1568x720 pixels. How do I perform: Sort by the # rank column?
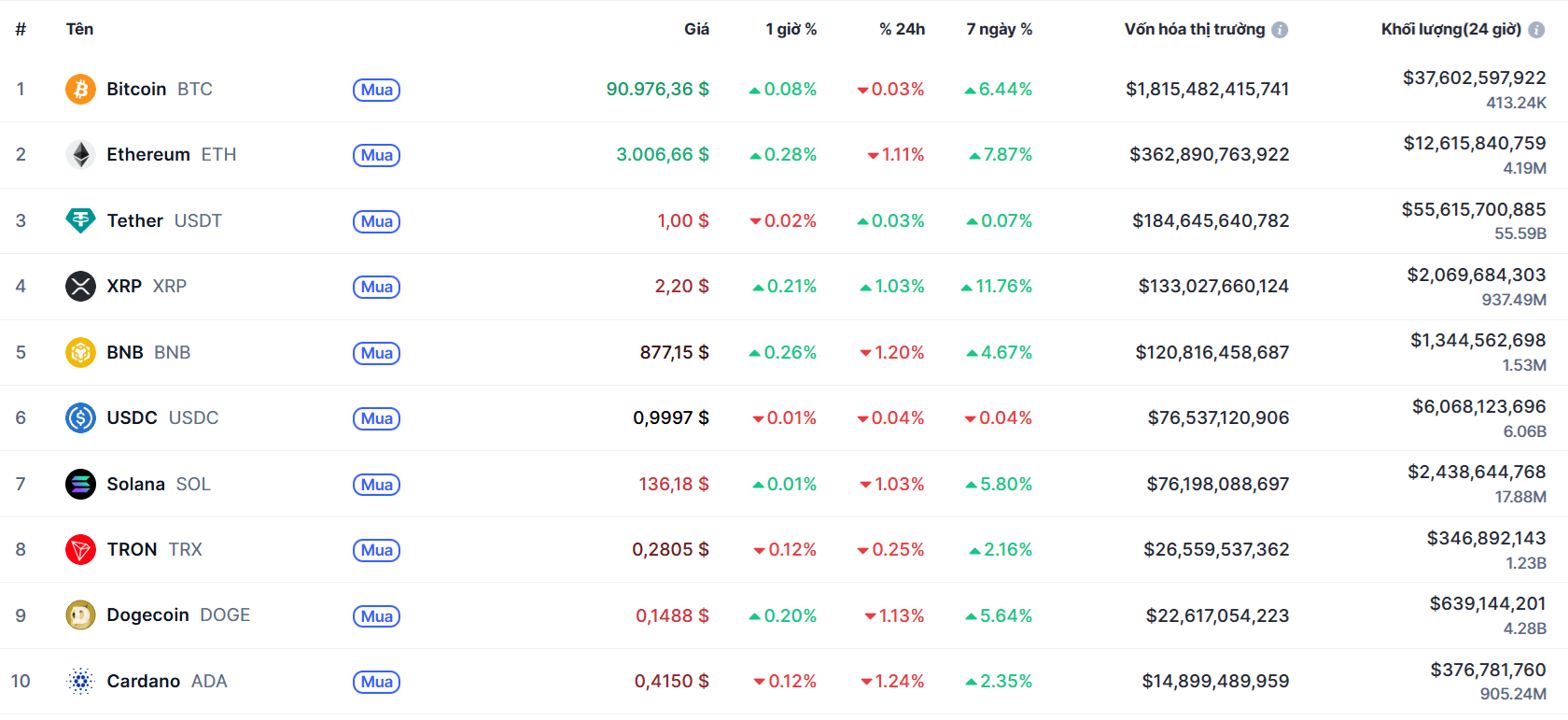tap(21, 30)
